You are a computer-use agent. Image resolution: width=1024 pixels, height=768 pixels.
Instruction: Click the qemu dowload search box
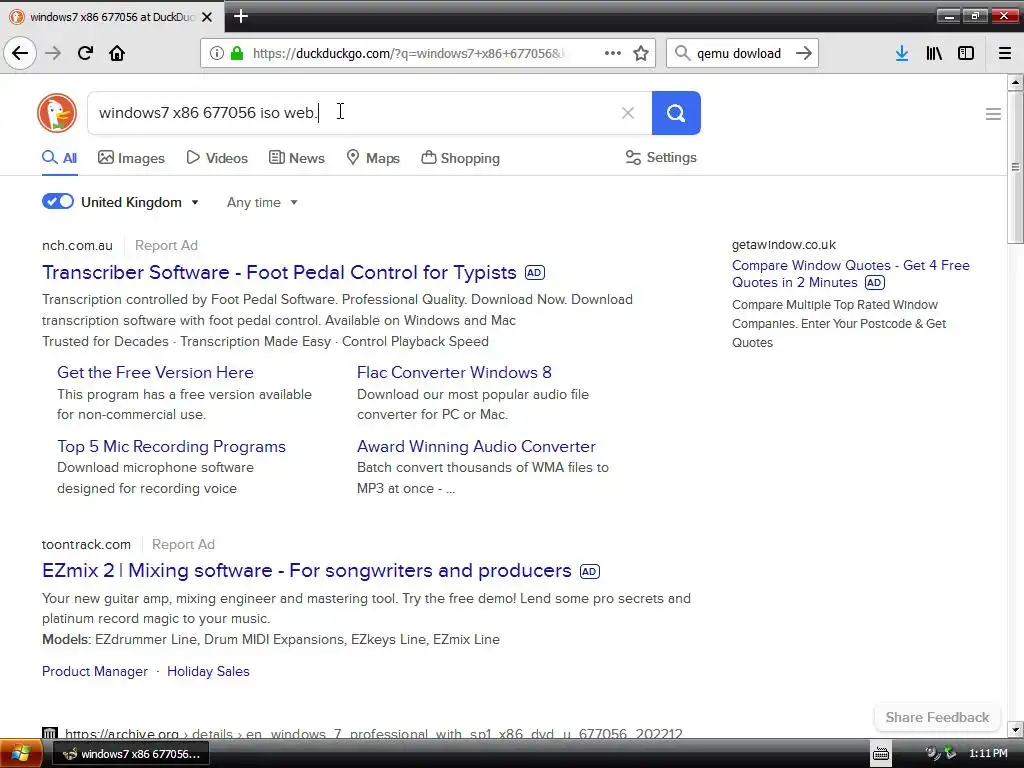(x=739, y=54)
